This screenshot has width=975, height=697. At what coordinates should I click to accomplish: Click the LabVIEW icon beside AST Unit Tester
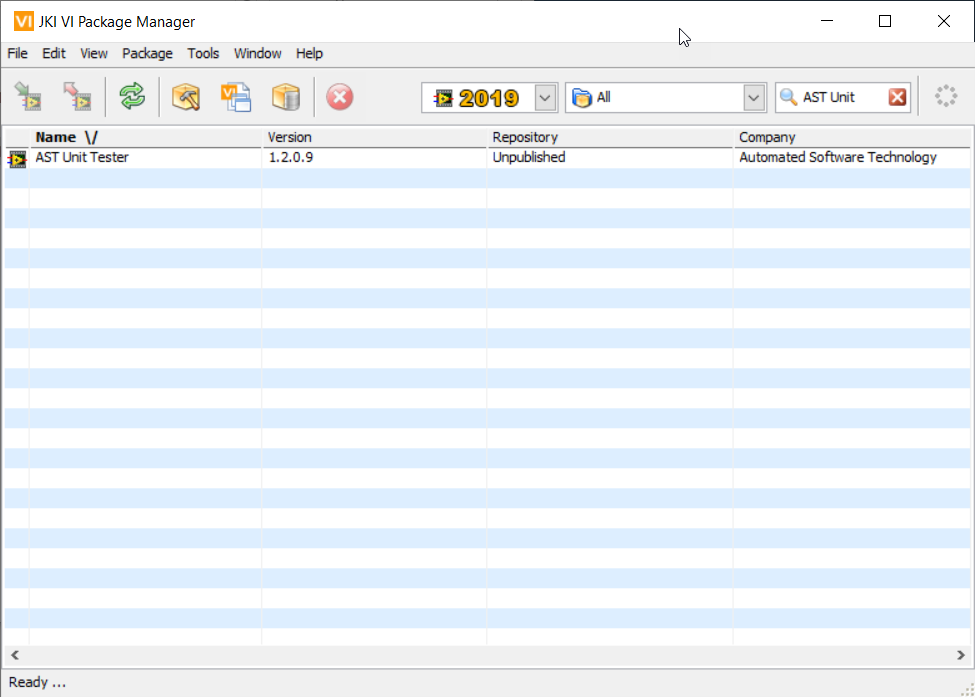click(x=17, y=160)
